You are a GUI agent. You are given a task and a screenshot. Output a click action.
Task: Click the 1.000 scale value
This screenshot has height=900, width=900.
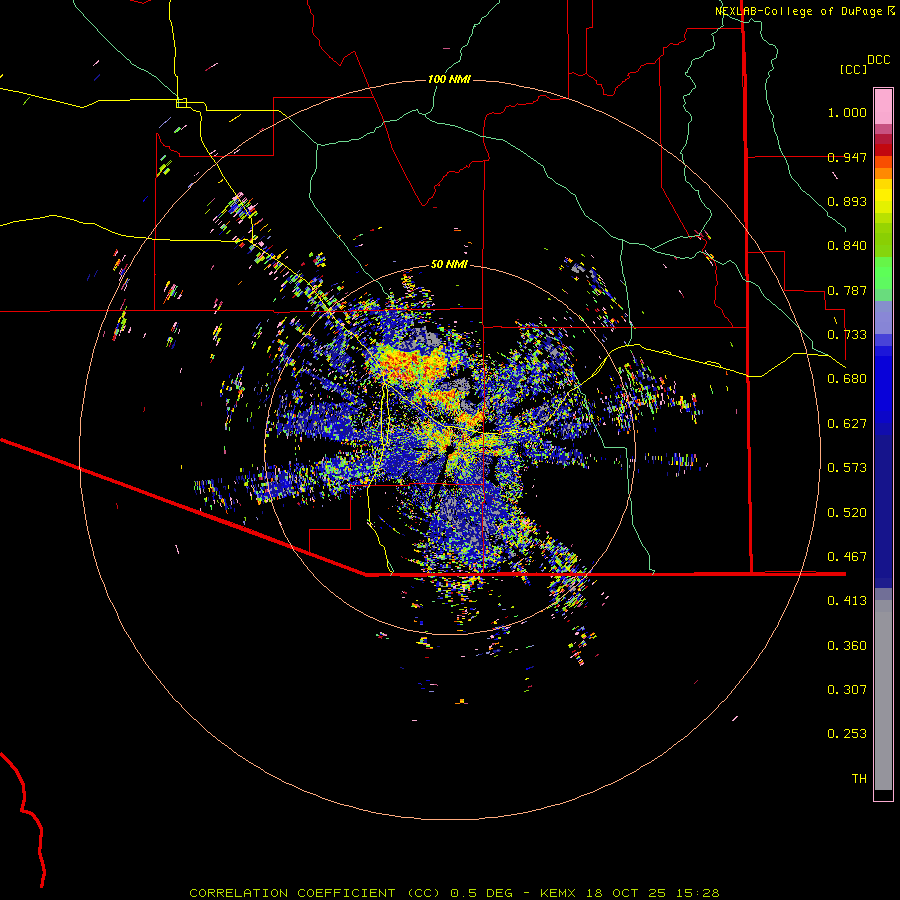pos(847,112)
